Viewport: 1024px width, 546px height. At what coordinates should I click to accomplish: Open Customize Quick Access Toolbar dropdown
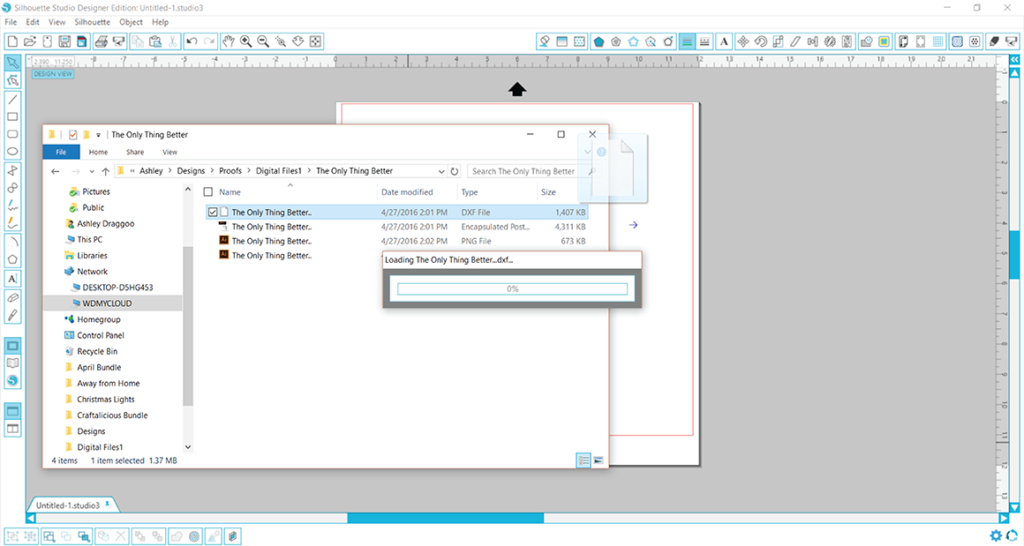coord(98,135)
